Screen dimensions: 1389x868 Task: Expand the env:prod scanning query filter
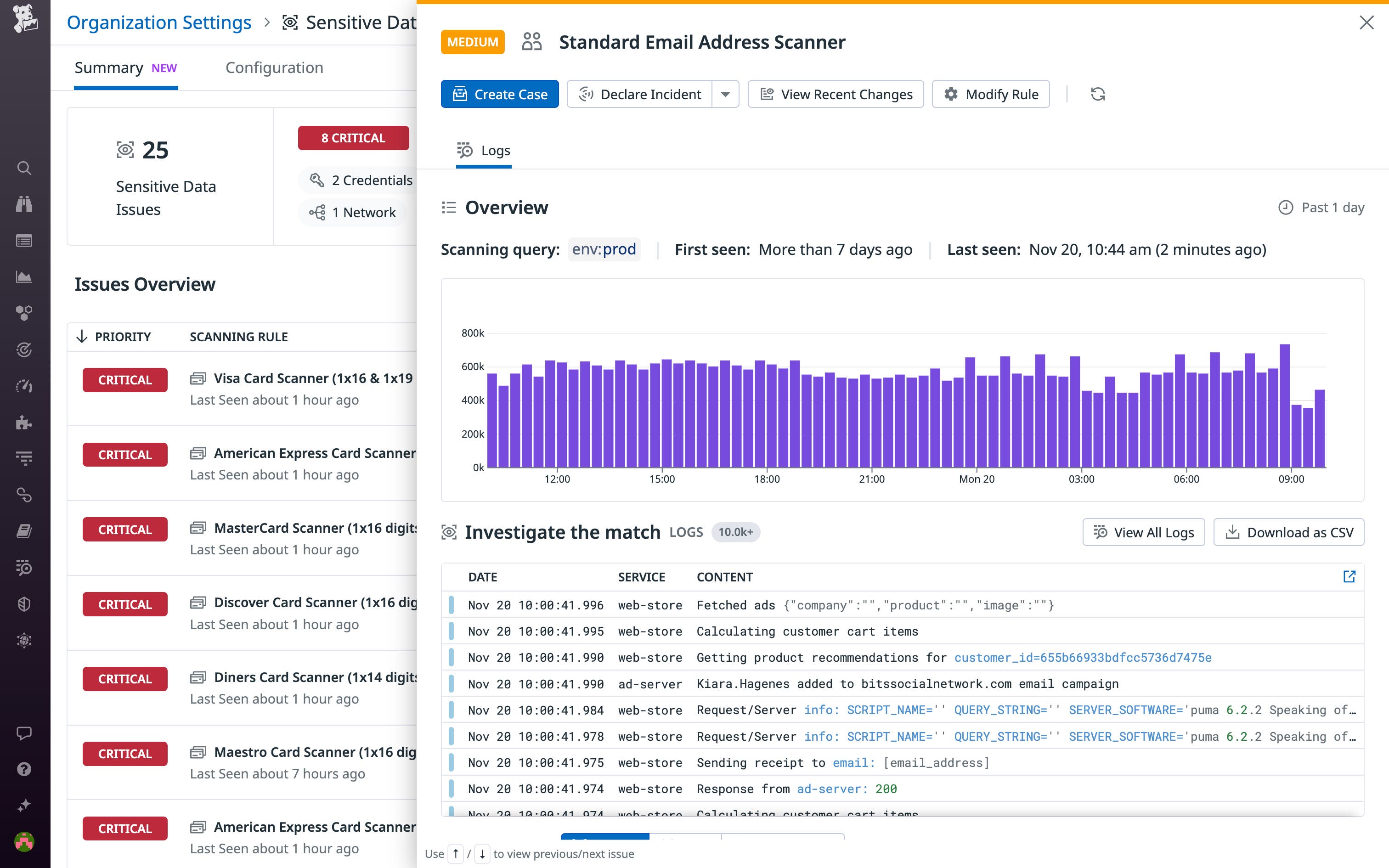pyautogui.click(x=603, y=249)
